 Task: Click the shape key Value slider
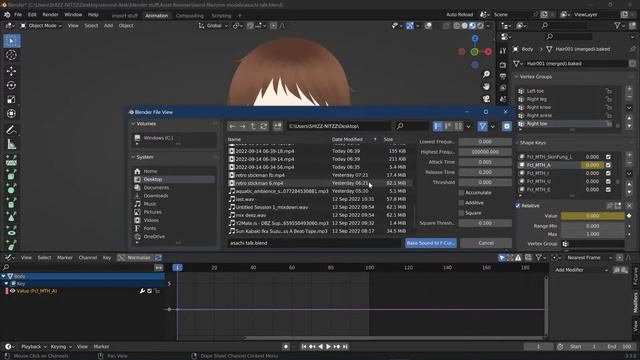592,216
